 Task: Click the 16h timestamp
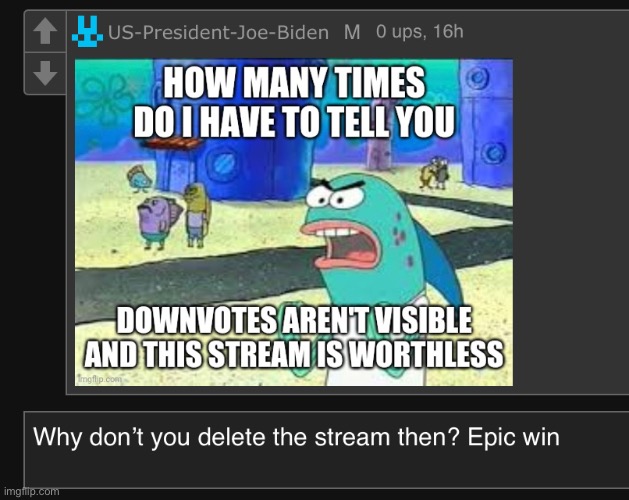[x=448, y=31]
